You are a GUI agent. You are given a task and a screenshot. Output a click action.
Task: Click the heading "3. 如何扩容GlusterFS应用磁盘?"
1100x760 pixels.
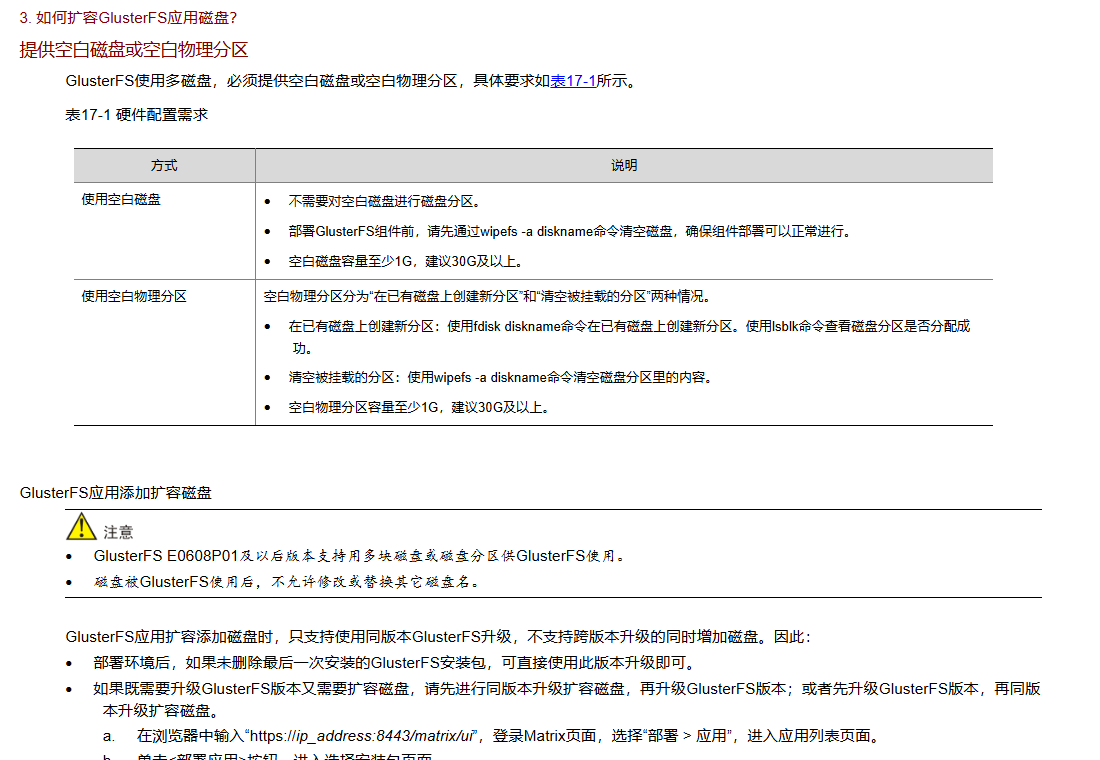(x=128, y=18)
